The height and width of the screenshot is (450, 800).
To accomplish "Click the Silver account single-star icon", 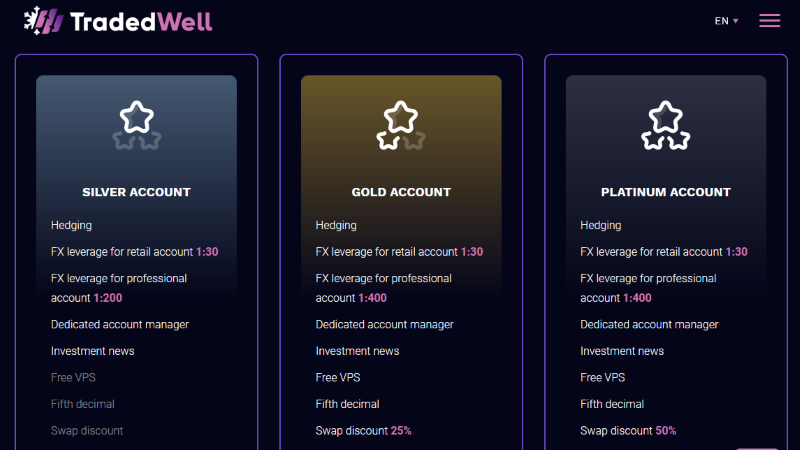I will 137,126.
